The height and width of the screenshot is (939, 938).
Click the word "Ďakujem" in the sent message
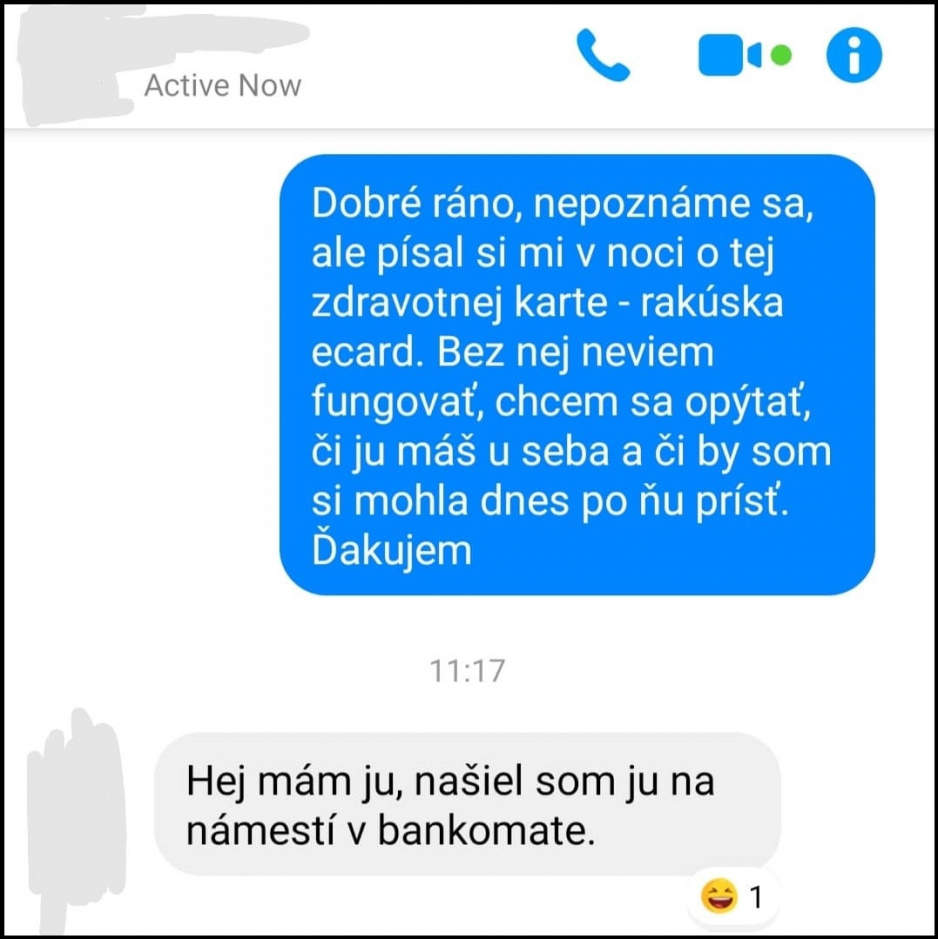(x=392, y=550)
